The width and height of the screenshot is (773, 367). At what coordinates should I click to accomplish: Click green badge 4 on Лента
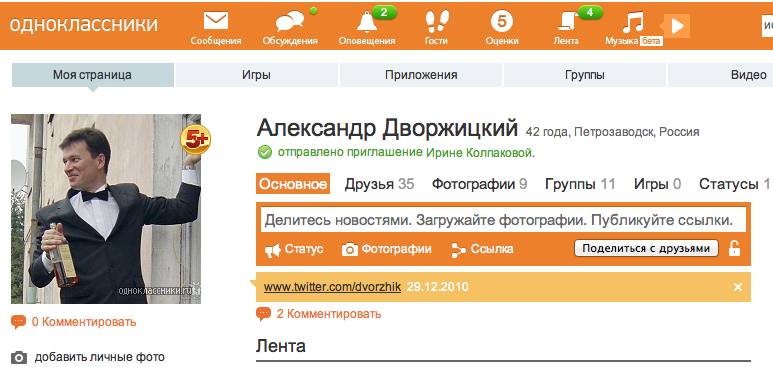coord(590,12)
